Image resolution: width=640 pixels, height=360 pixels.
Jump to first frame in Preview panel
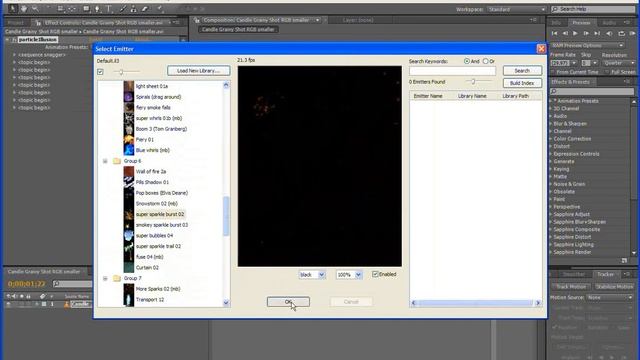tap(555, 33)
